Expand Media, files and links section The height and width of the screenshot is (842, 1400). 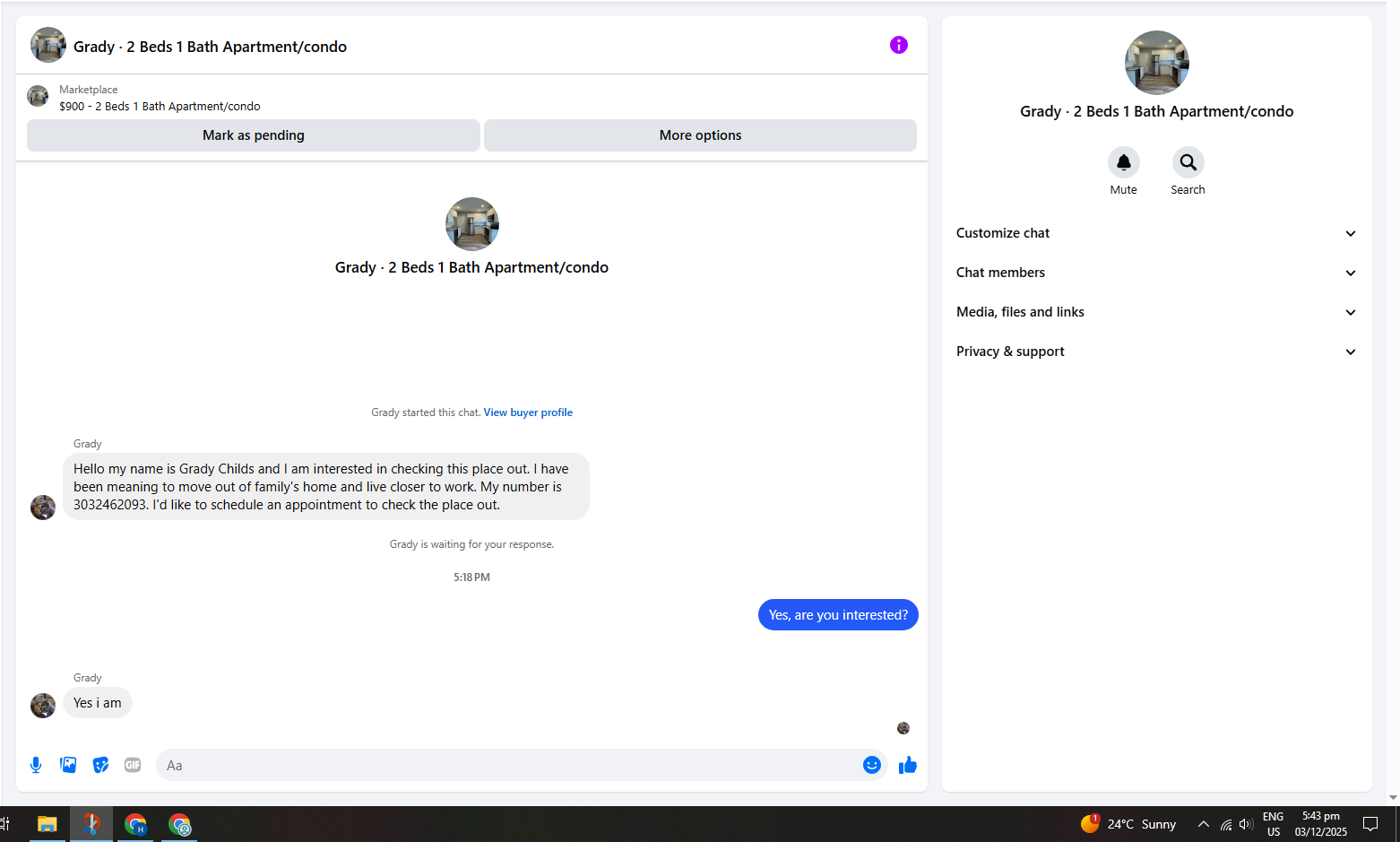(1156, 312)
